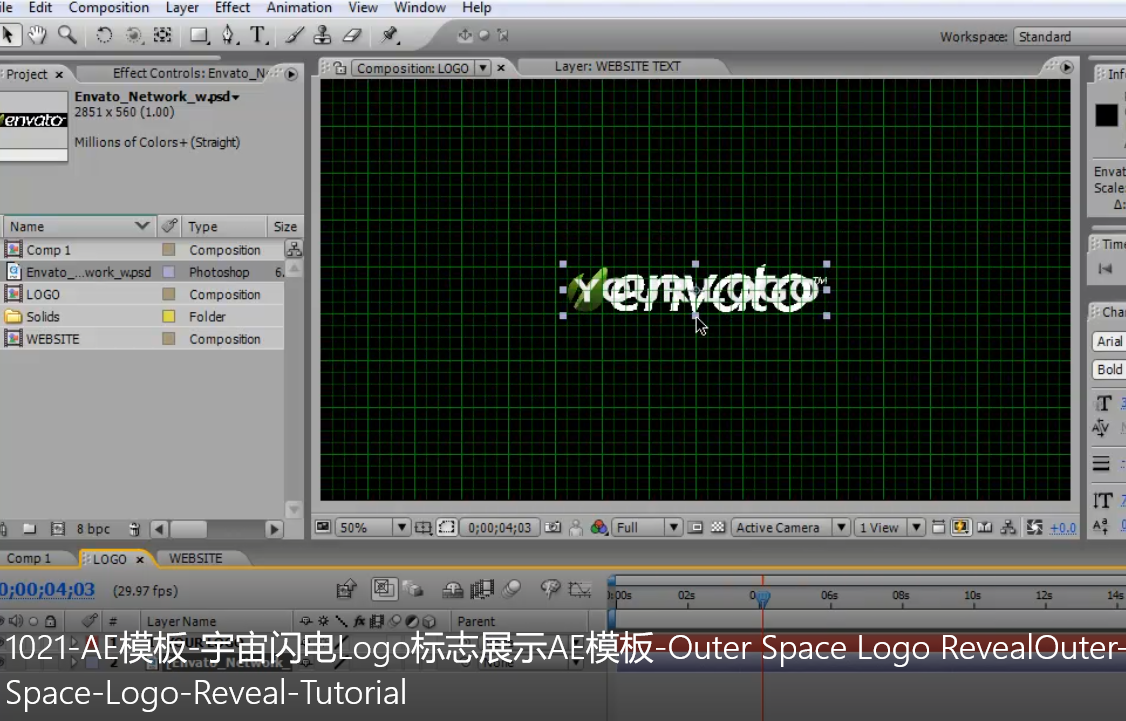Viewport: 1126px width, 721px height.
Task: Open the Bold font style dropdown
Action: pyautogui.click(x=1108, y=369)
